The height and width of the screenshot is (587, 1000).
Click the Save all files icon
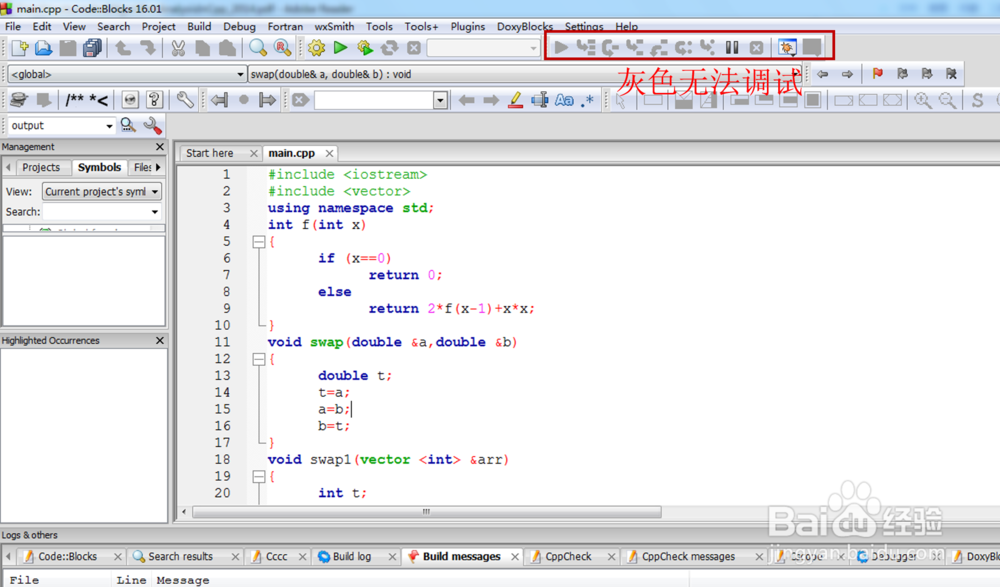pos(92,48)
